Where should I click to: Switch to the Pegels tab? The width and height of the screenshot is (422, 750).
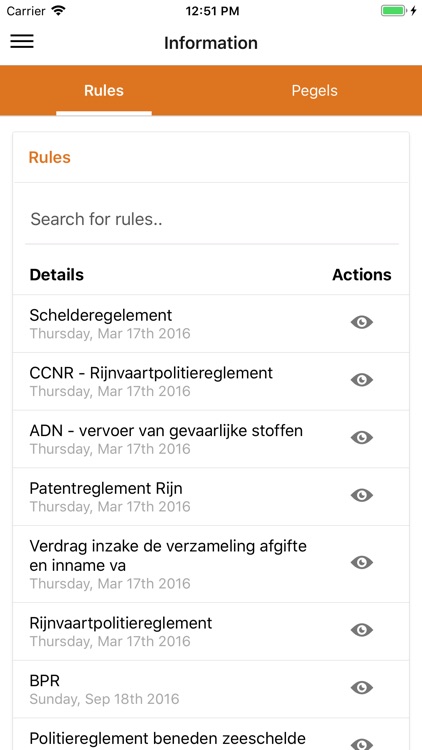[314, 90]
